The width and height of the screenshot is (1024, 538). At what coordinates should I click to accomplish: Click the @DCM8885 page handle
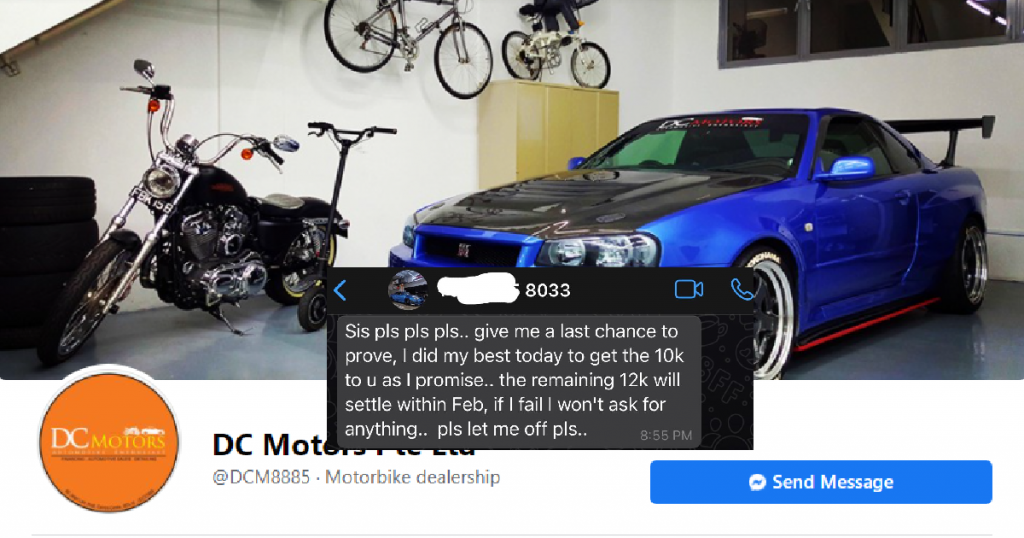pos(261,477)
